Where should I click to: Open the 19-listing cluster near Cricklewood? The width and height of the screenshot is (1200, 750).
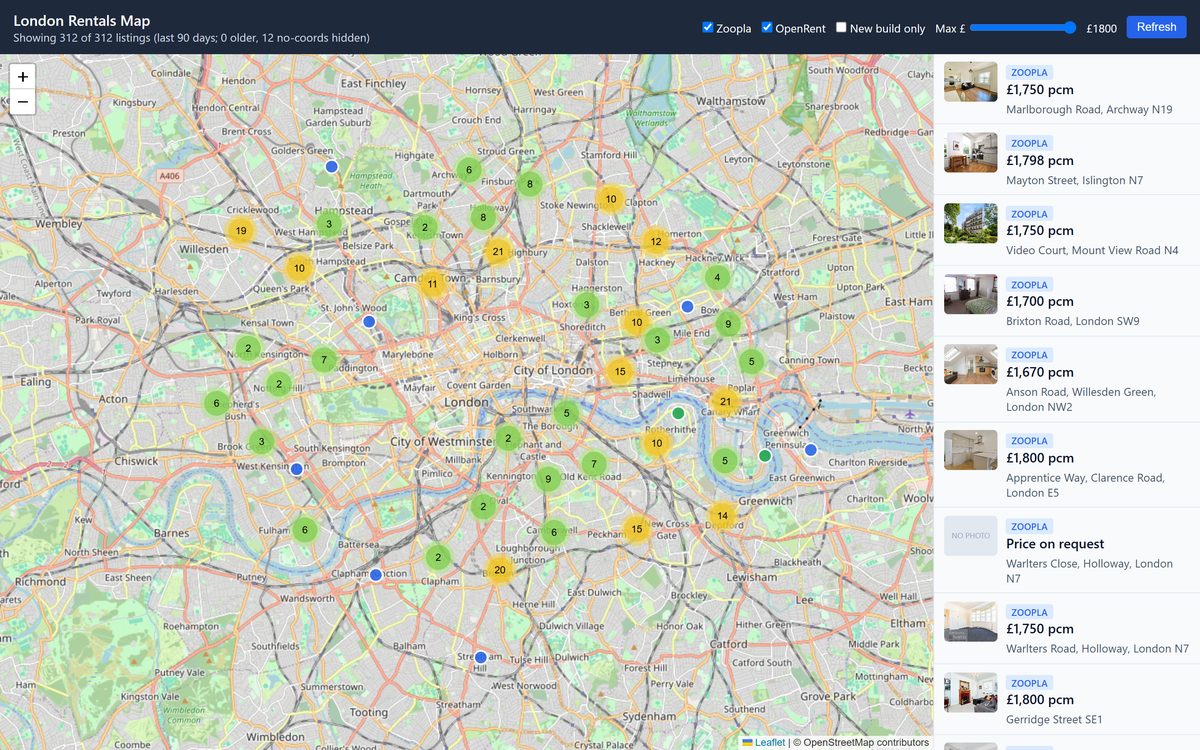(239, 231)
